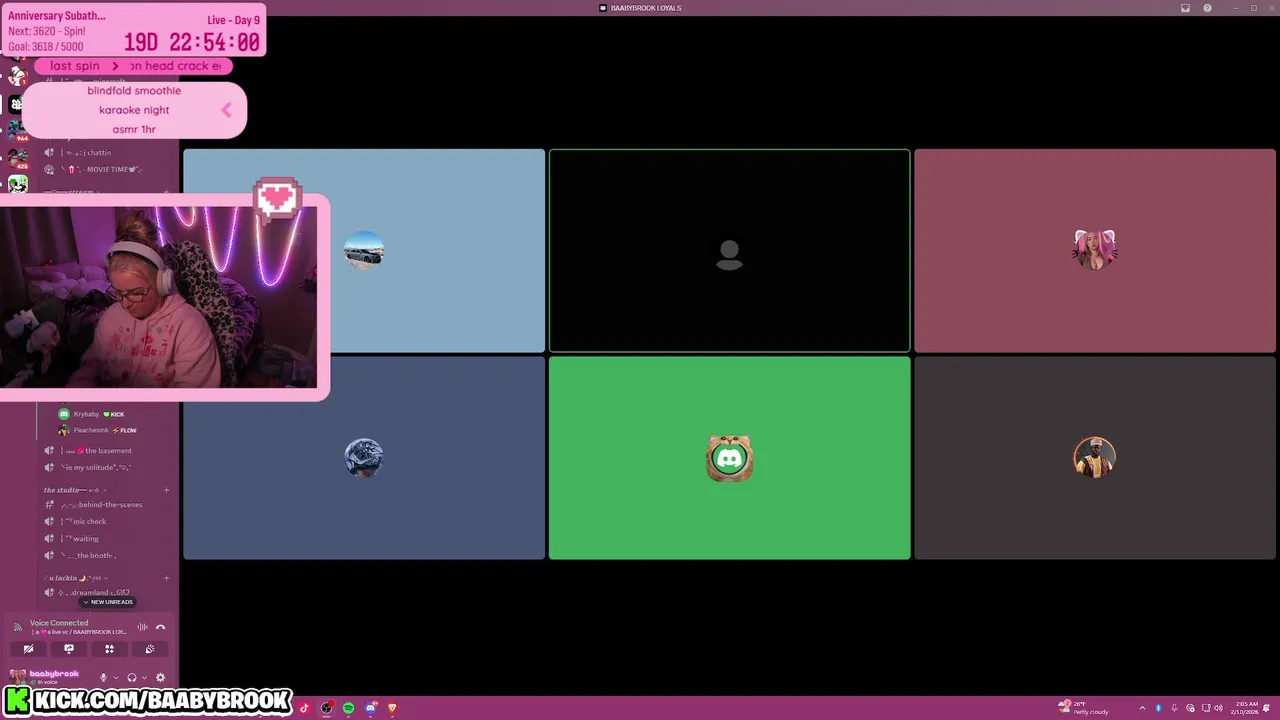Open server icon with 425 badge
The width and height of the screenshot is (1280, 720).
[17, 158]
